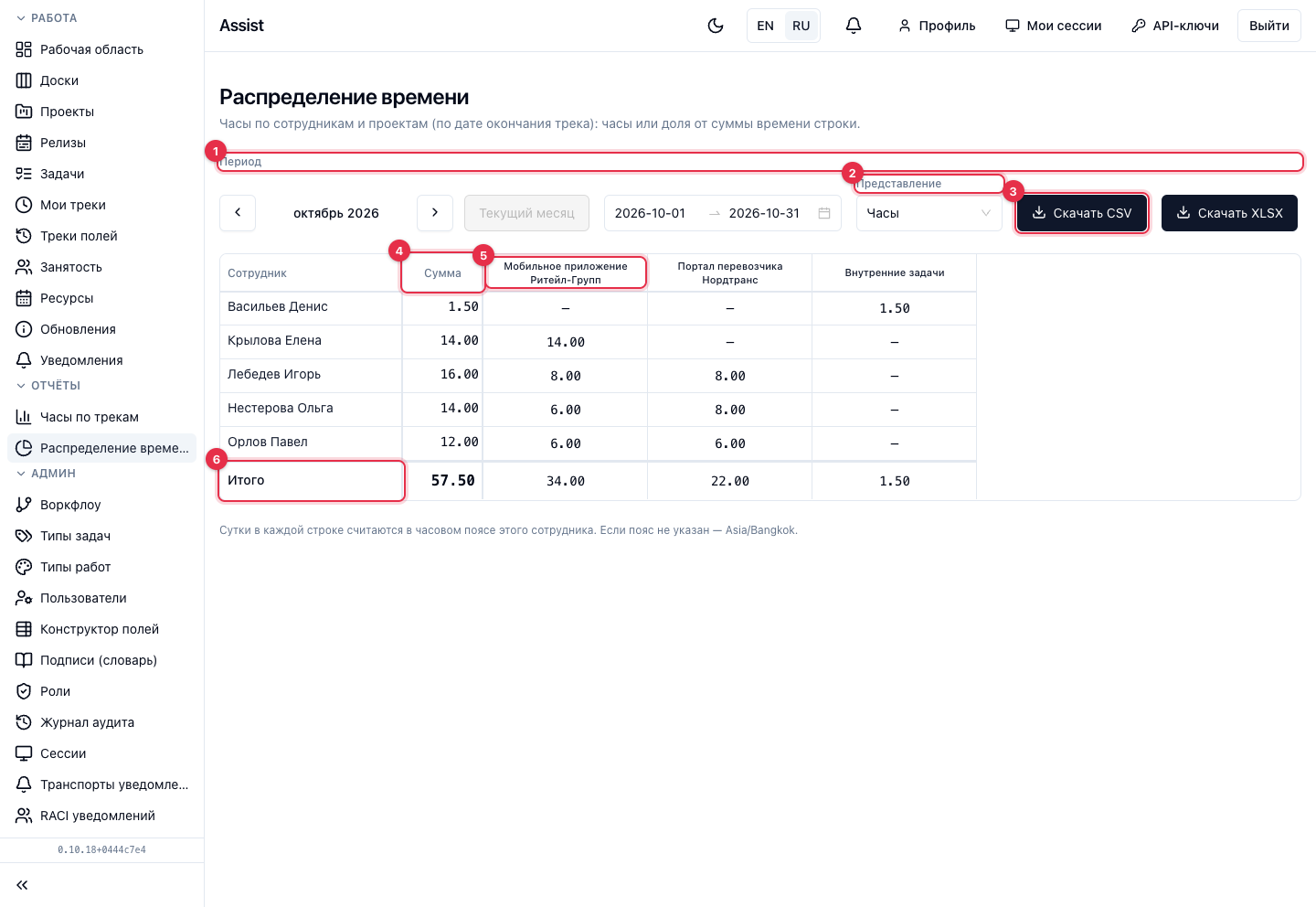Viewport: 1316px width, 907px height.
Task: Select employee row Крылова Елена
Action: 598,341
